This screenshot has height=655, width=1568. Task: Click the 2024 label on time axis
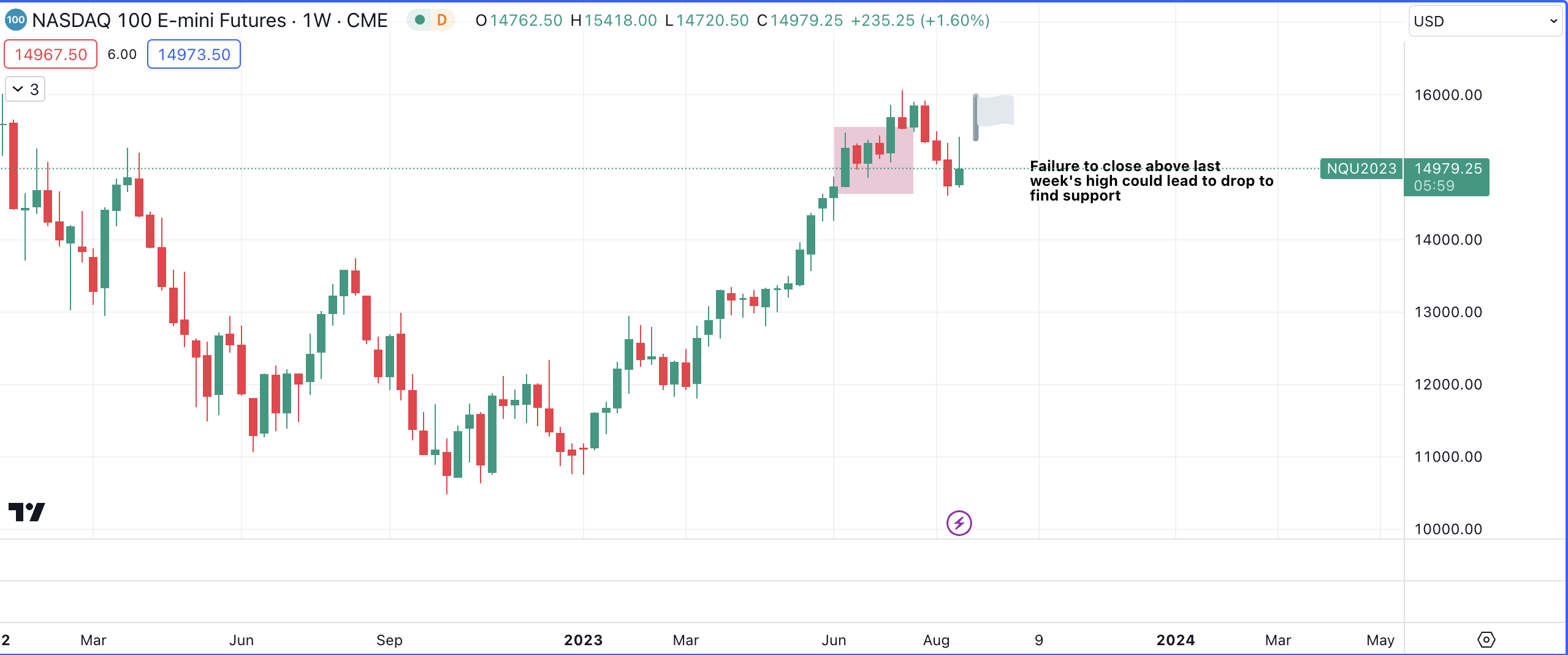point(1175,640)
